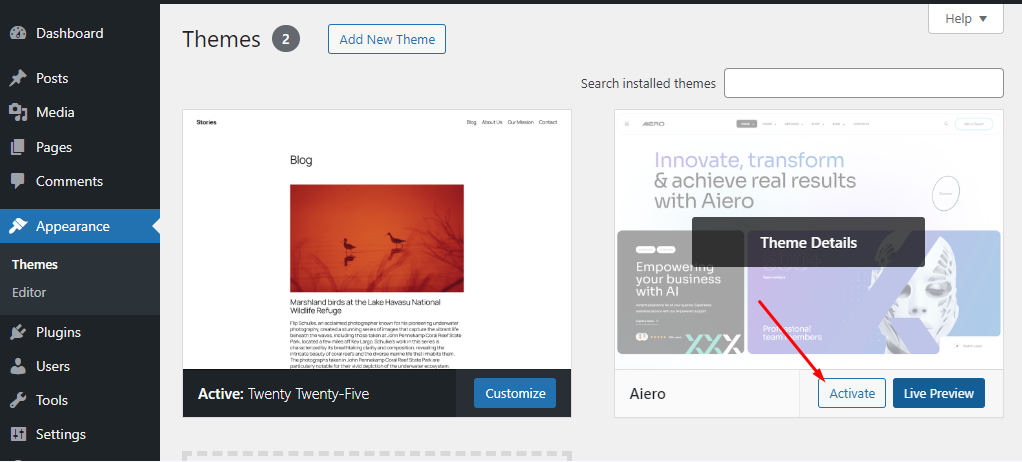This screenshot has width=1022, height=462.
Task: Click the Dashboard gauge icon
Action: (18, 33)
